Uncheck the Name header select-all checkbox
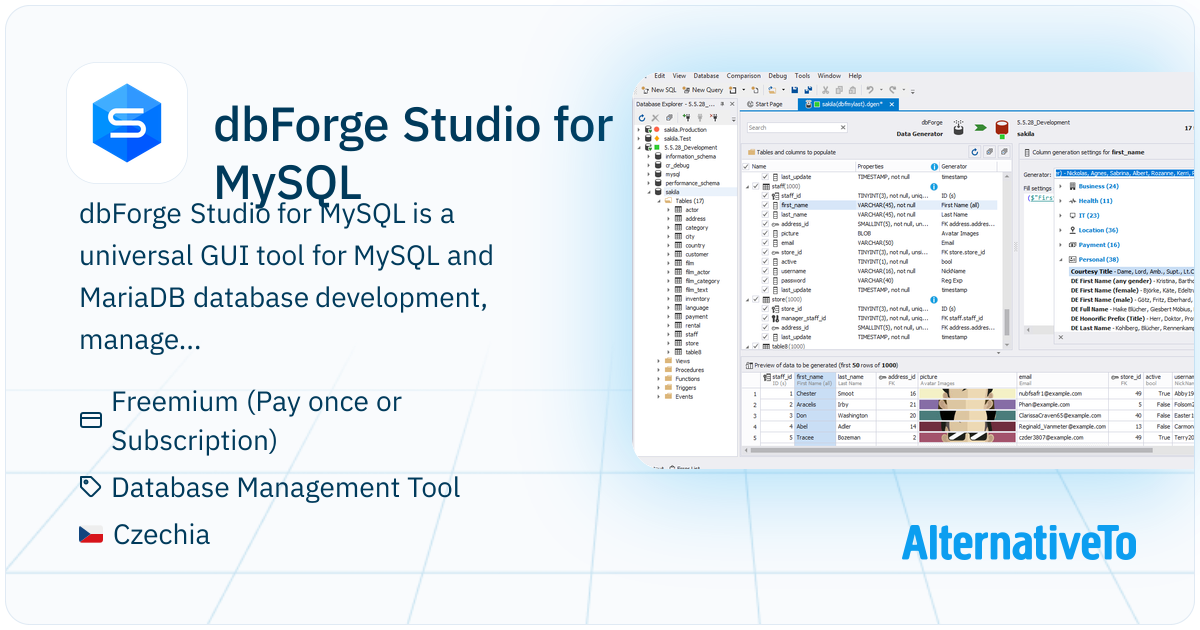The width and height of the screenshot is (1200, 630). click(746, 166)
